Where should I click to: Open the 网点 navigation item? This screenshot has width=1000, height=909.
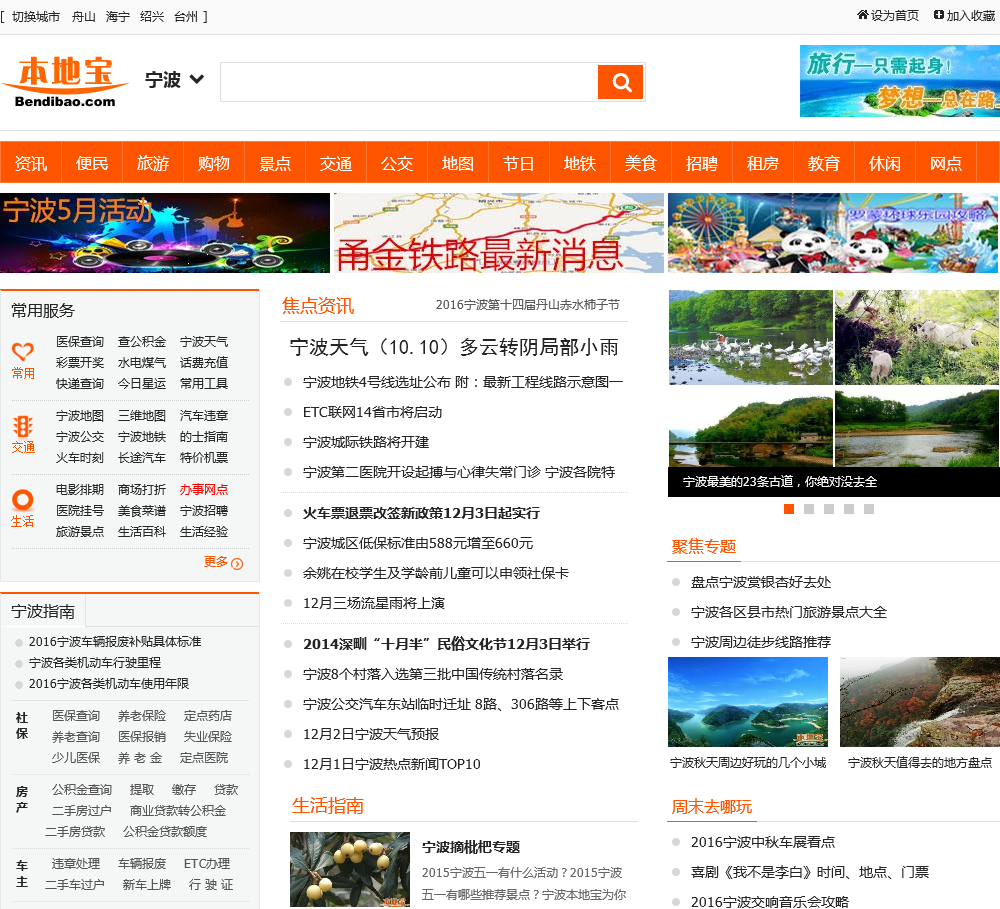point(946,163)
